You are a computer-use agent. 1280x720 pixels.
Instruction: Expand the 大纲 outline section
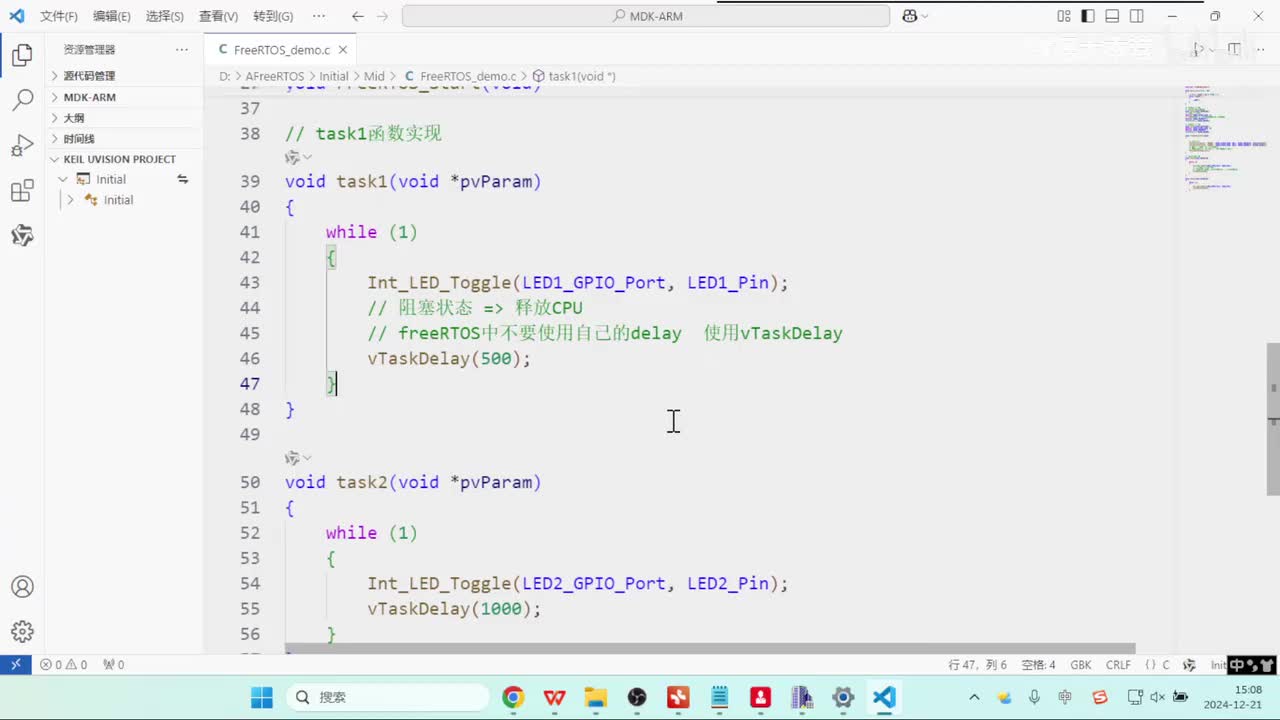tap(126, 118)
